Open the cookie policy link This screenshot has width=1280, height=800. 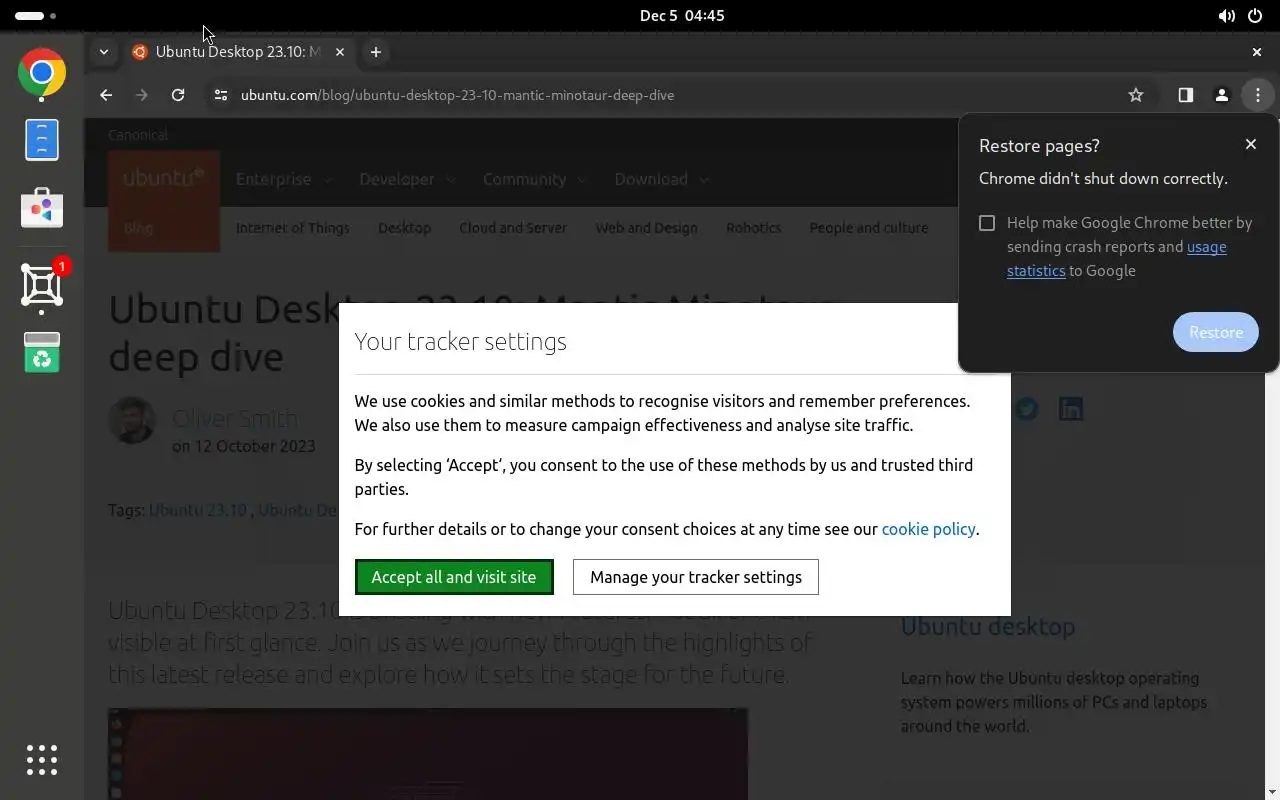(928, 529)
